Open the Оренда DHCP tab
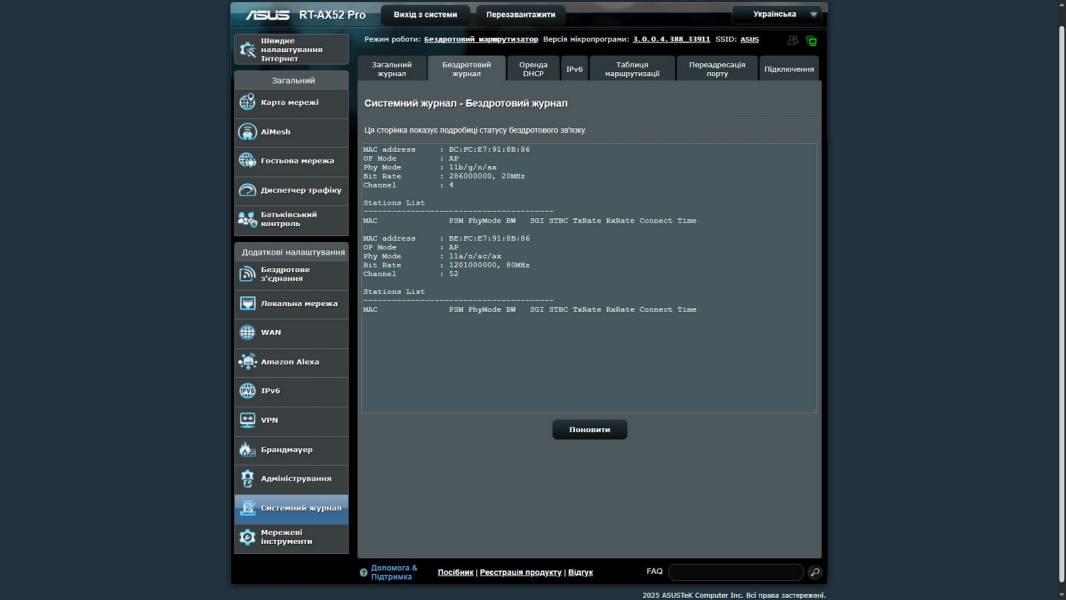1066x600 pixels. pos(533,68)
